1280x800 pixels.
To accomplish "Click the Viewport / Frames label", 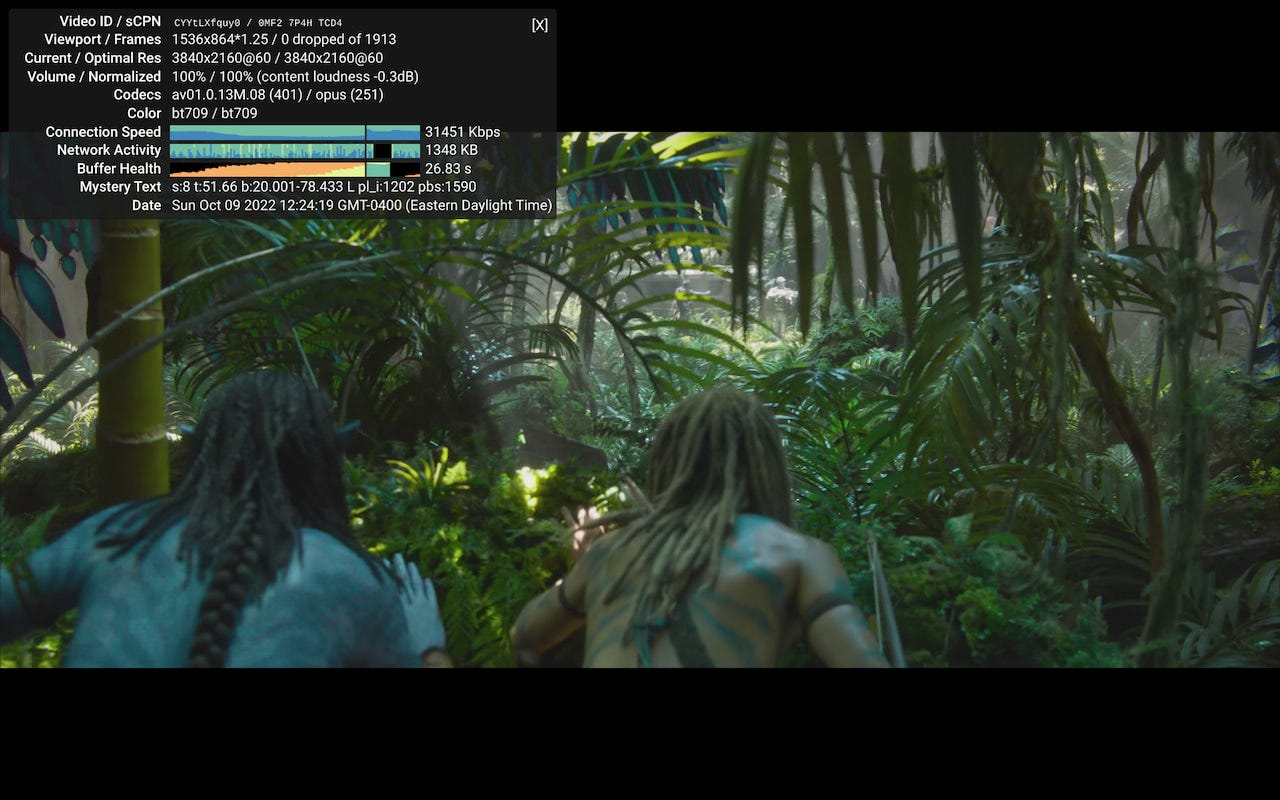I will click(x=103, y=39).
